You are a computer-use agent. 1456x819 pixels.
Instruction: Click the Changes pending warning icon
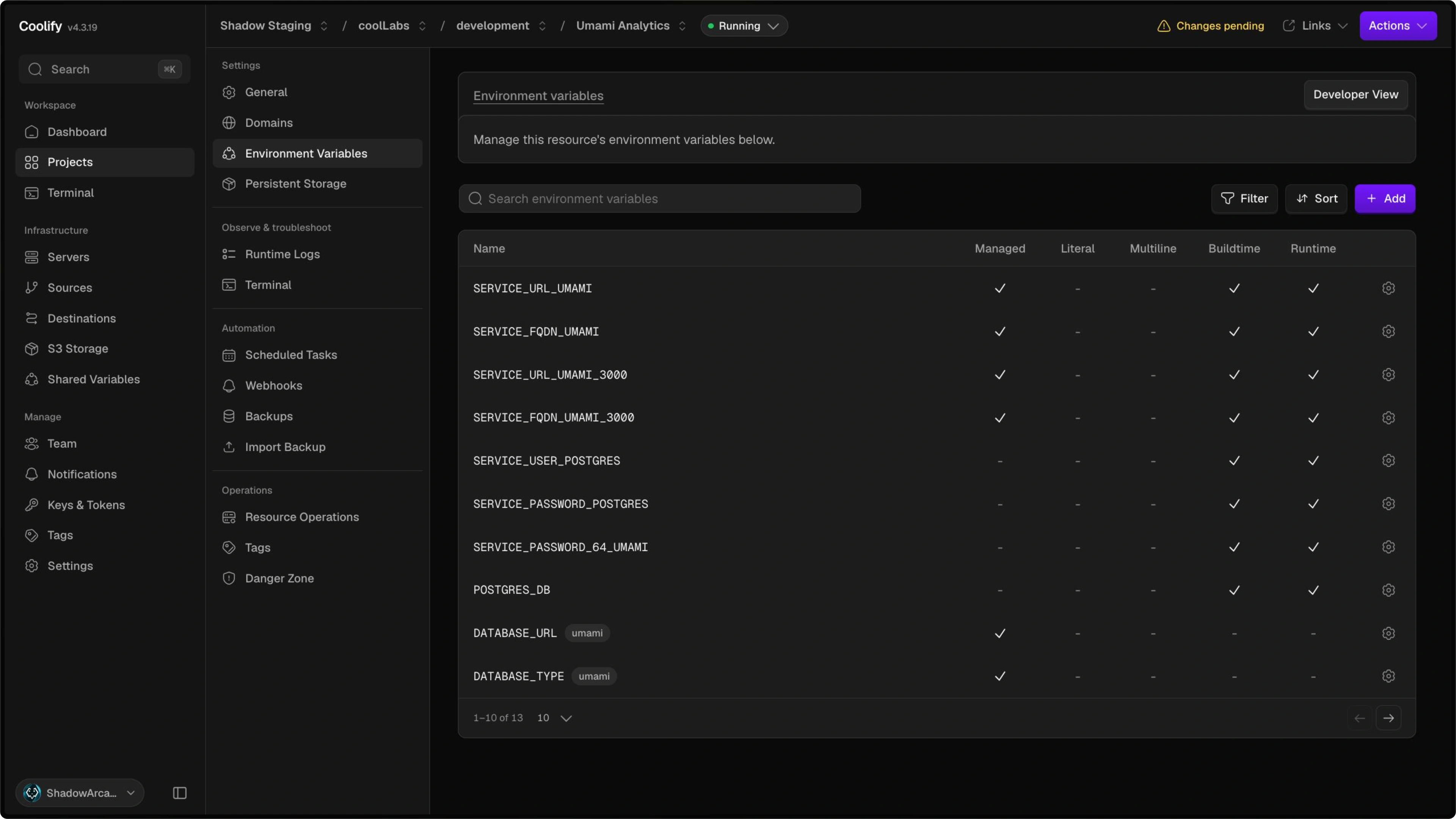1164,26
